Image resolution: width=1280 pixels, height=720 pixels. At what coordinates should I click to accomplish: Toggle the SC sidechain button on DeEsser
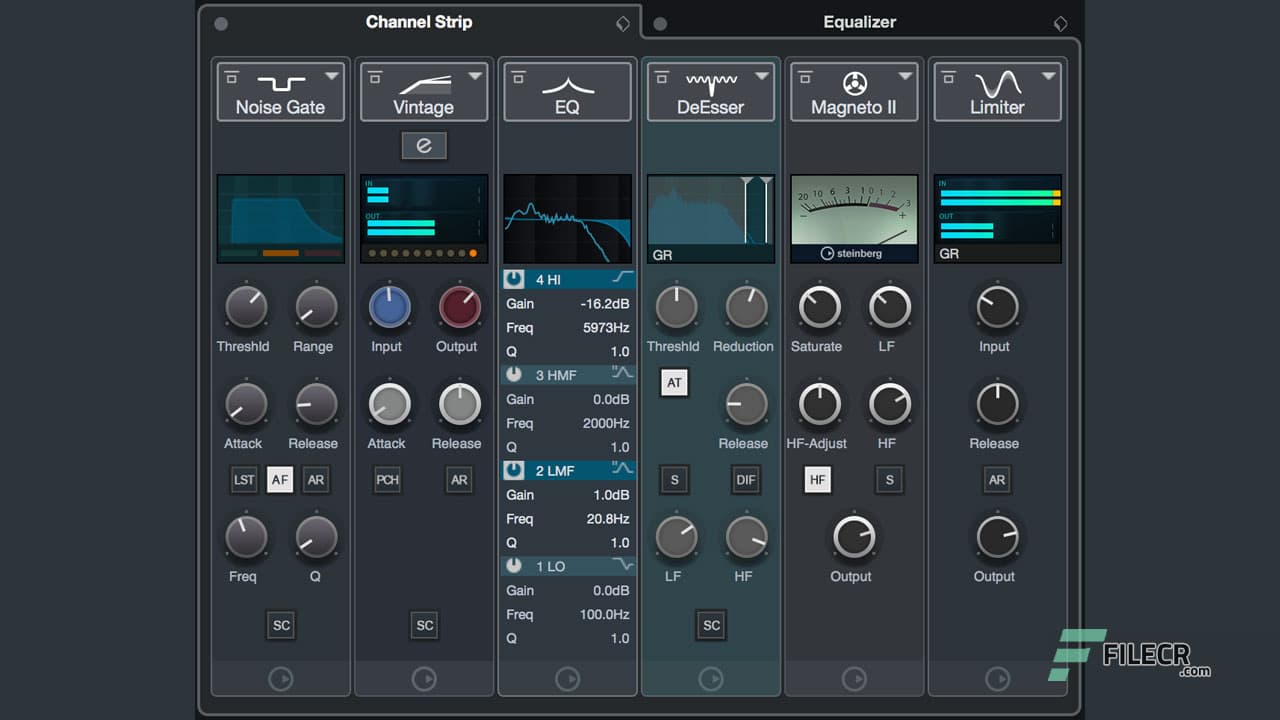coord(711,625)
